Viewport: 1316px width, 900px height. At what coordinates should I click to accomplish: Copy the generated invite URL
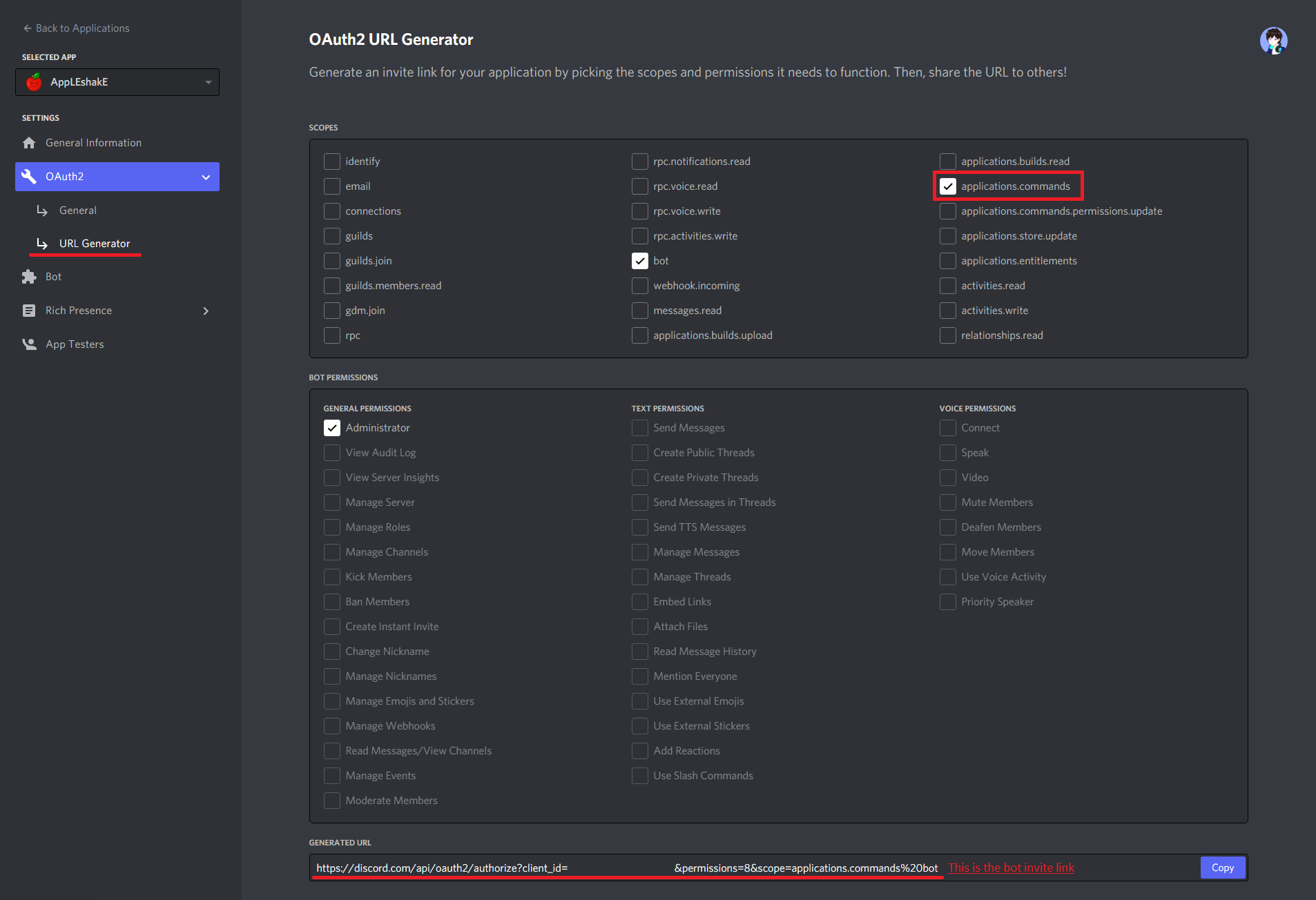[1222, 868]
